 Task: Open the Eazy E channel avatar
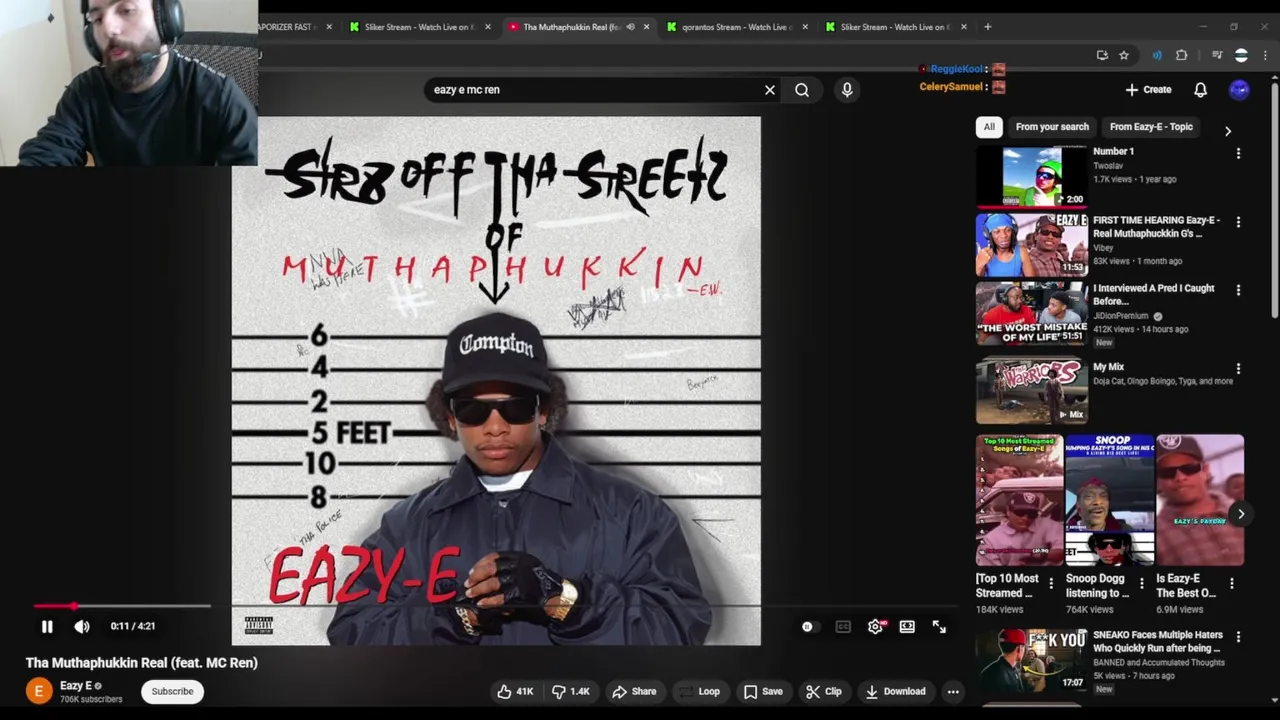pyautogui.click(x=38, y=691)
